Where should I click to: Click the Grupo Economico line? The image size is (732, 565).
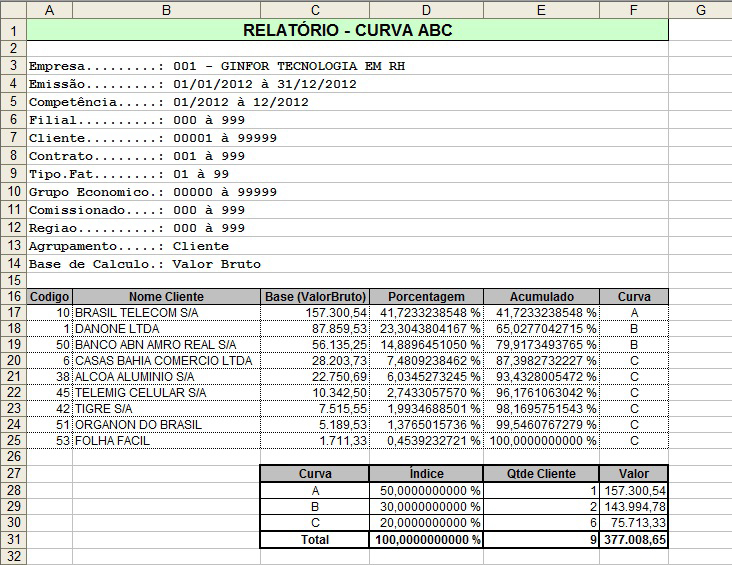pos(153,192)
